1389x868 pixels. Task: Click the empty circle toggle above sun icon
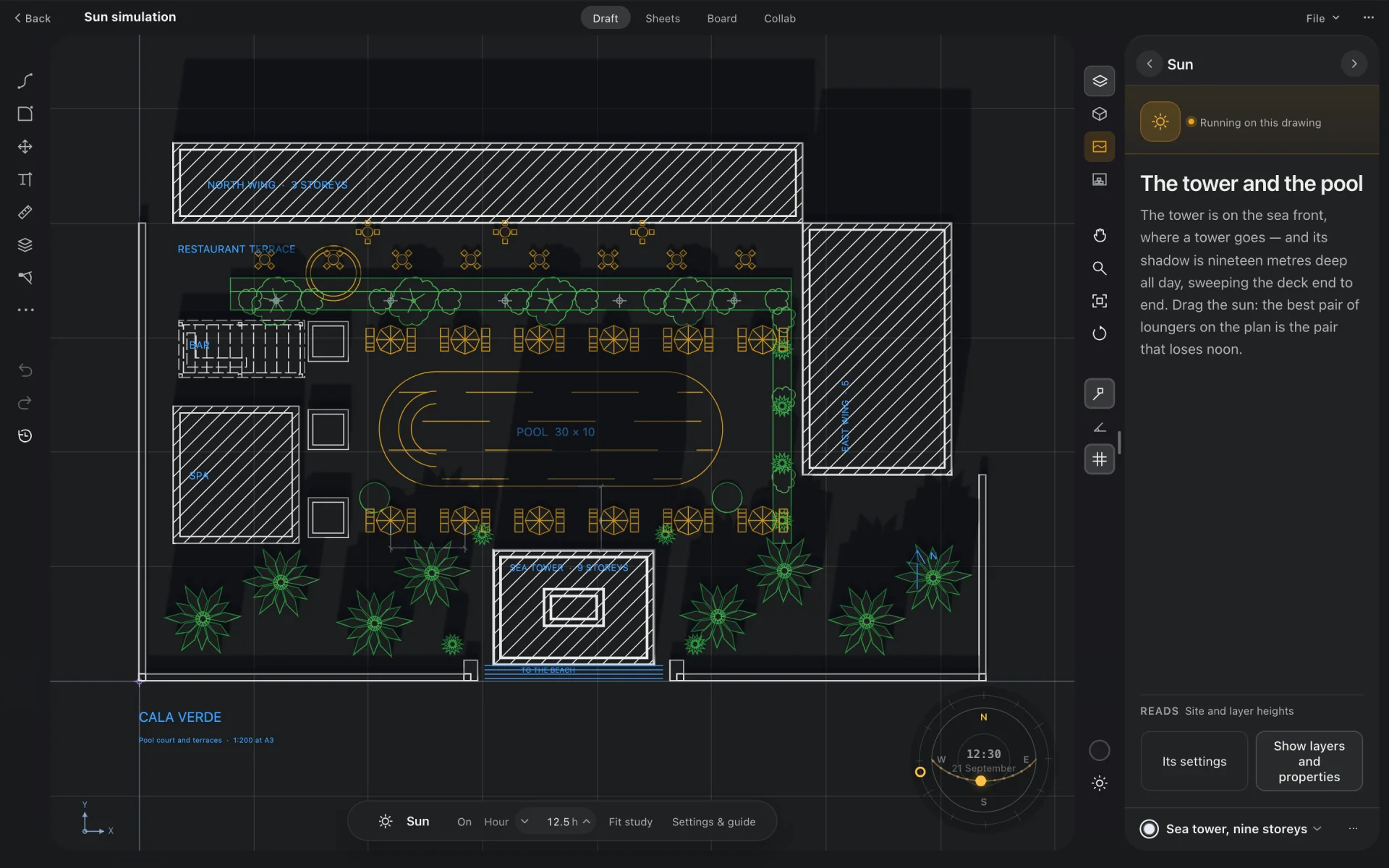(x=1099, y=751)
